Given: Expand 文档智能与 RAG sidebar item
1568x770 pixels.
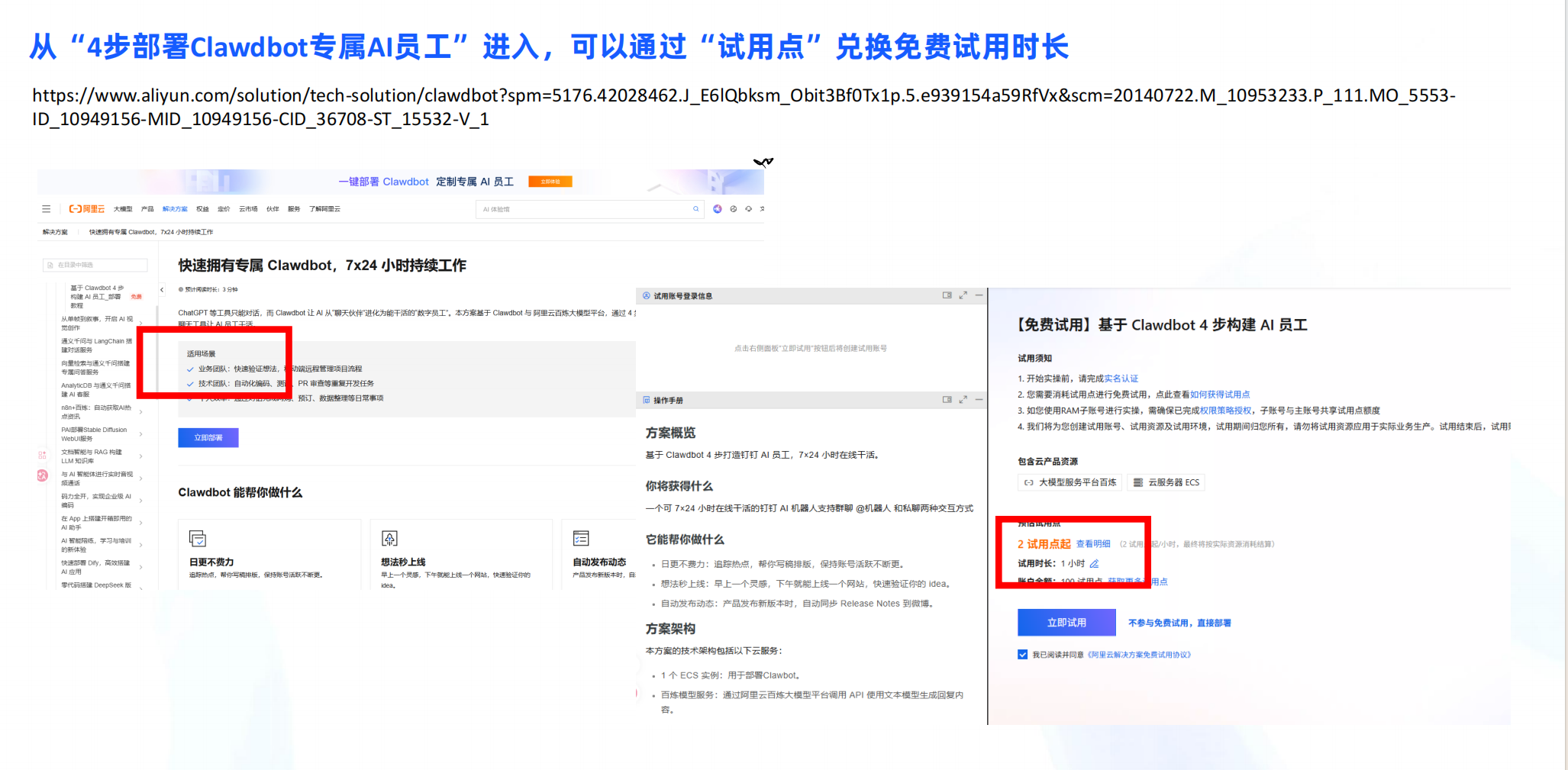Looking at the screenshot, I should [x=141, y=456].
